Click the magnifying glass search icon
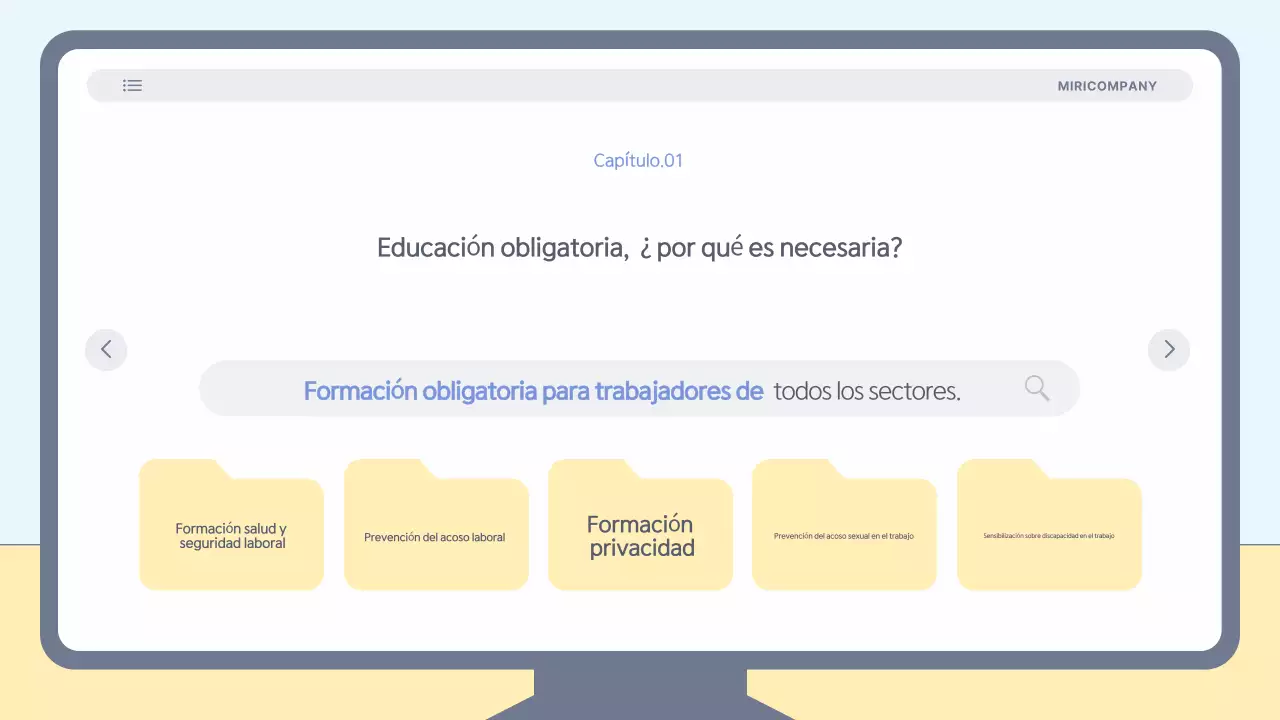 [1037, 388]
